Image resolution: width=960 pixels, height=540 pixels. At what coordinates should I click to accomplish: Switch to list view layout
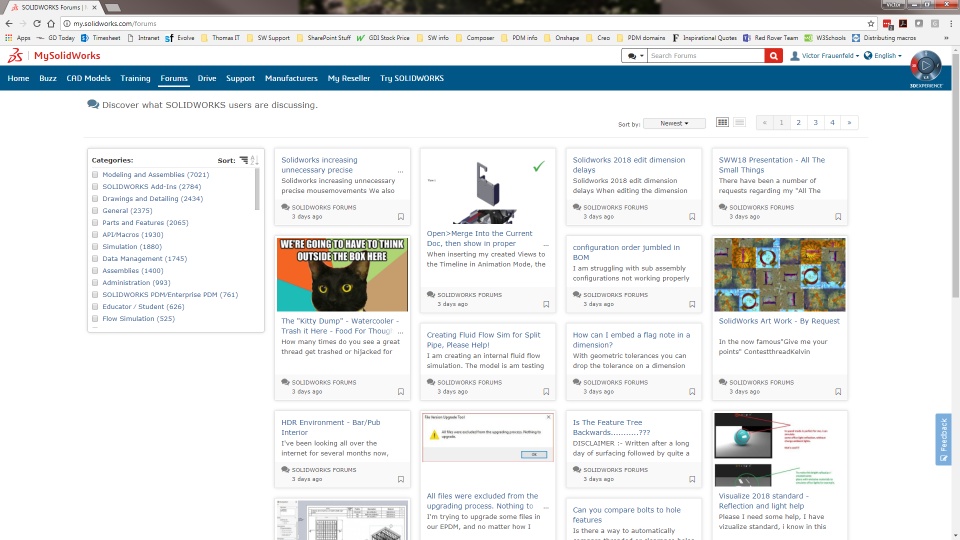click(x=740, y=122)
